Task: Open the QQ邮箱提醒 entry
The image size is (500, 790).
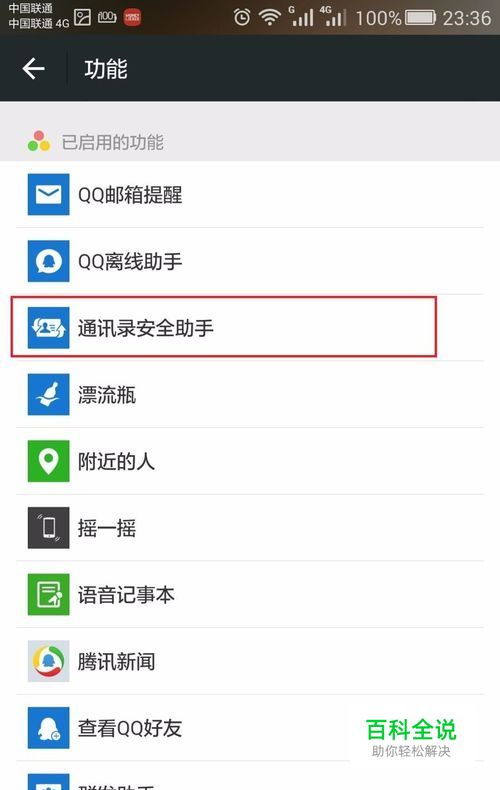Action: coord(250,194)
